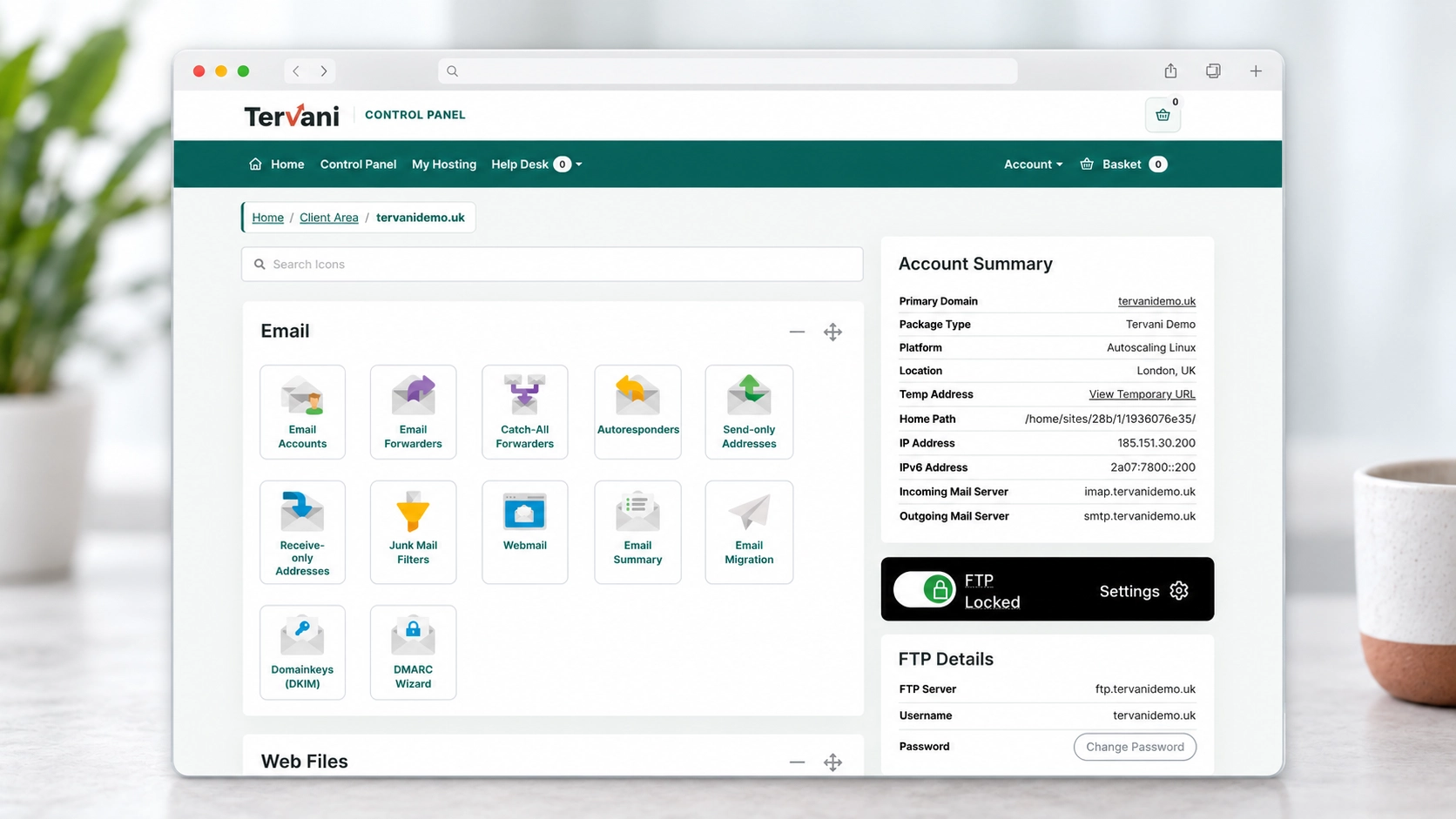View the Email Summary
The height and width of the screenshot is (819, 1456).
tap(637, 532)
